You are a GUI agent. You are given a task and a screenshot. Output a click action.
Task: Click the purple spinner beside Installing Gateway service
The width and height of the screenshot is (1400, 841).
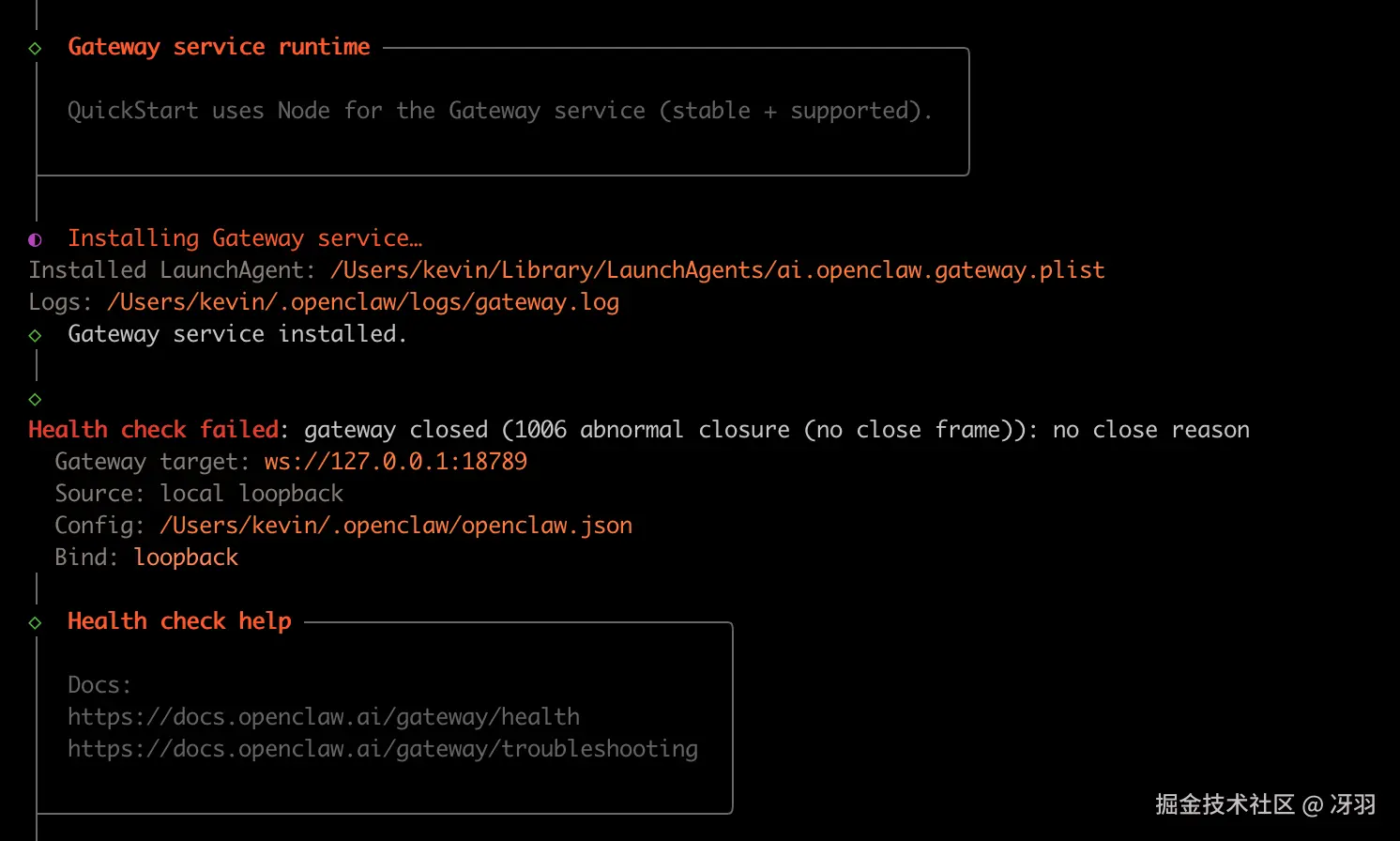click(x=35, y=239)
